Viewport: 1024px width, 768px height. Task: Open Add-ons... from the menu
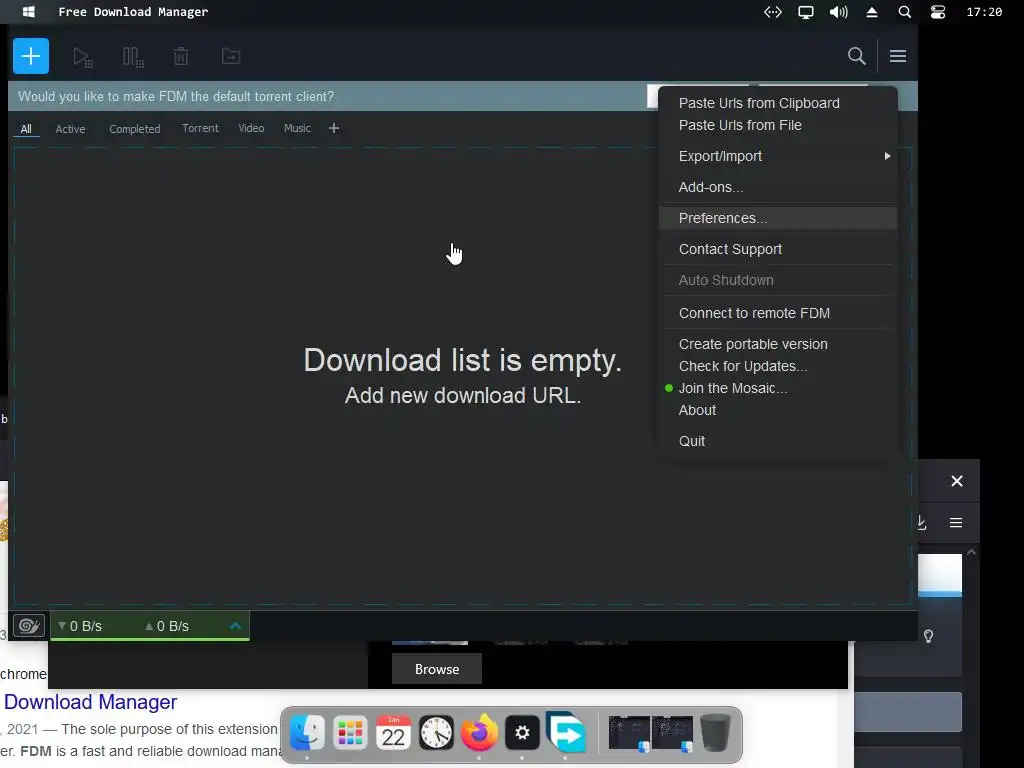pos(777,187)
